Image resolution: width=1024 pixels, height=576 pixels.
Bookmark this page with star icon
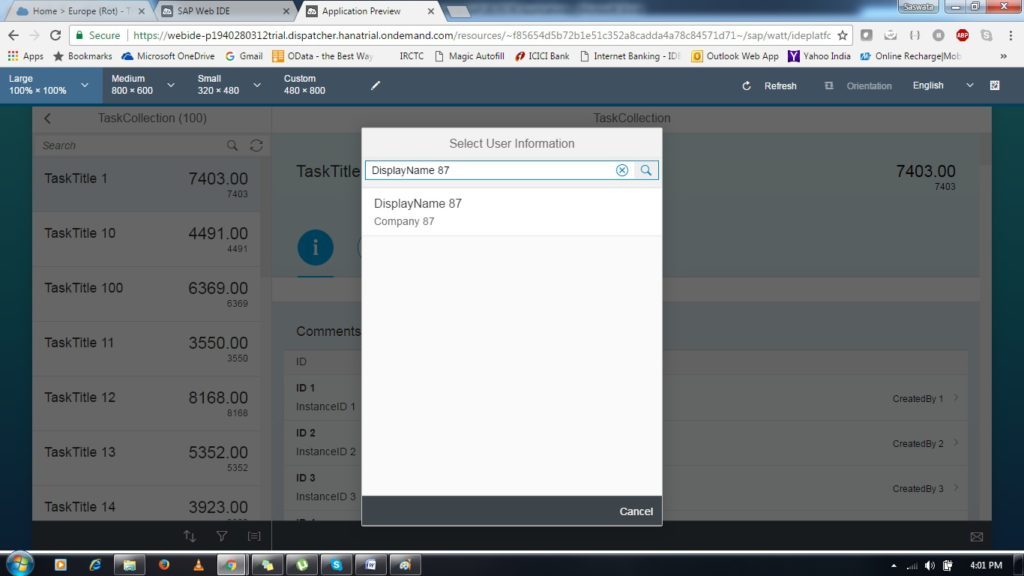point(842,35)
